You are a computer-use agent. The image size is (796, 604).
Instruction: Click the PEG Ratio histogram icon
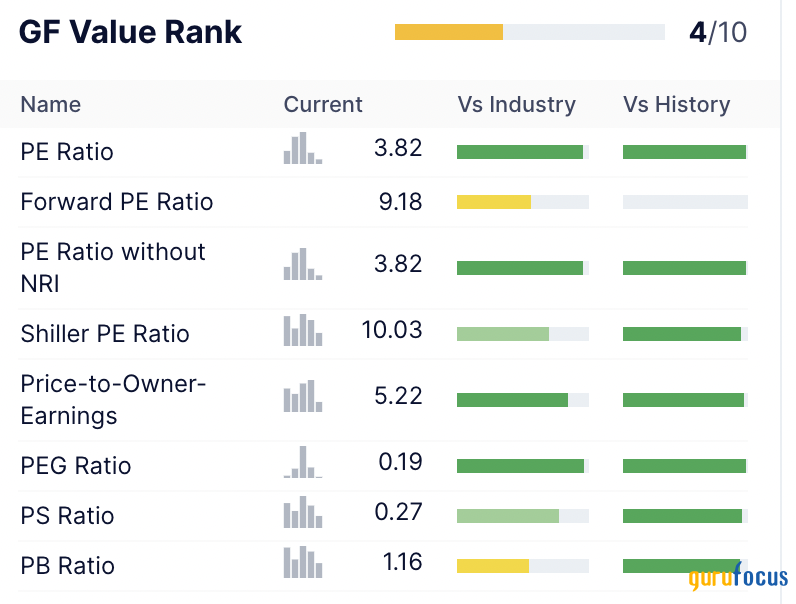pyautogui.click(x=302, y=463)
